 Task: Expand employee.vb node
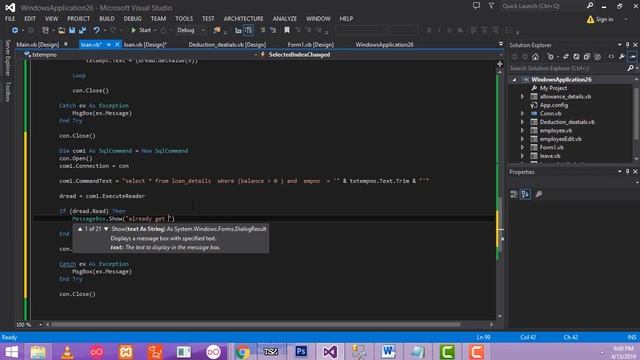click(x=522, y=131)
